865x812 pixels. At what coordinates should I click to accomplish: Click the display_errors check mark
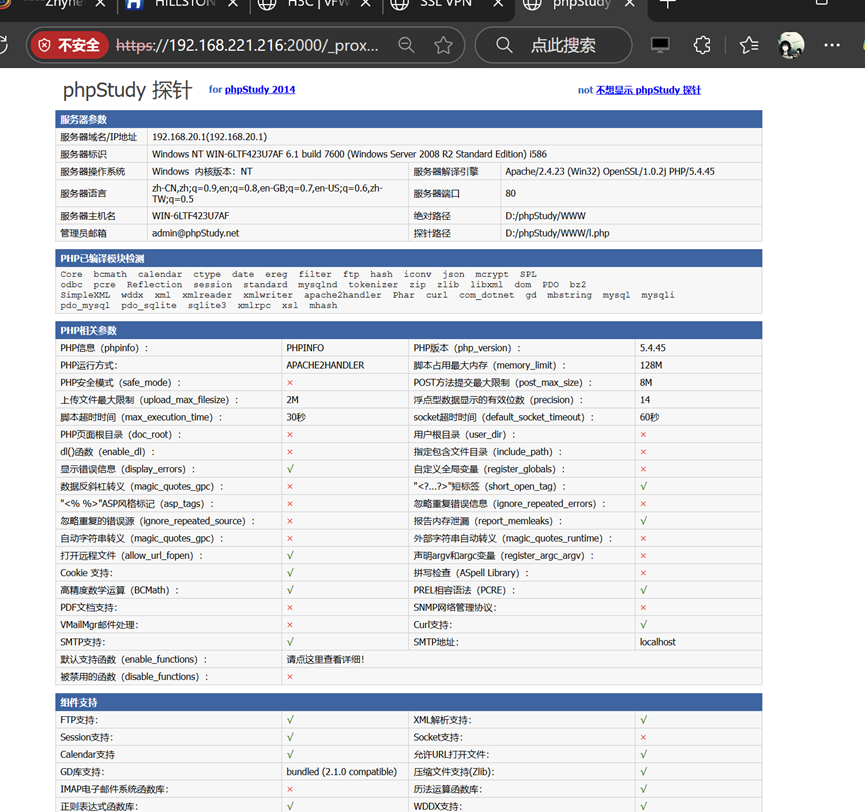(x=290, y=469)
